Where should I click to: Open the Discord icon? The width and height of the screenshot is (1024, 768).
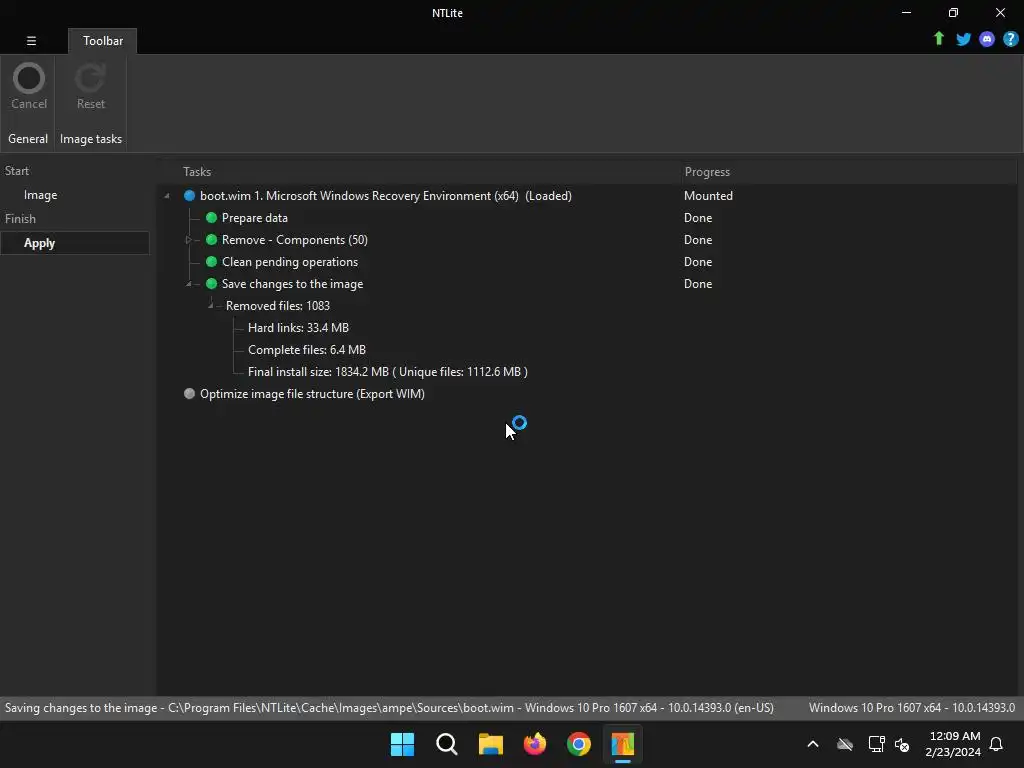[x=987, y=39]
